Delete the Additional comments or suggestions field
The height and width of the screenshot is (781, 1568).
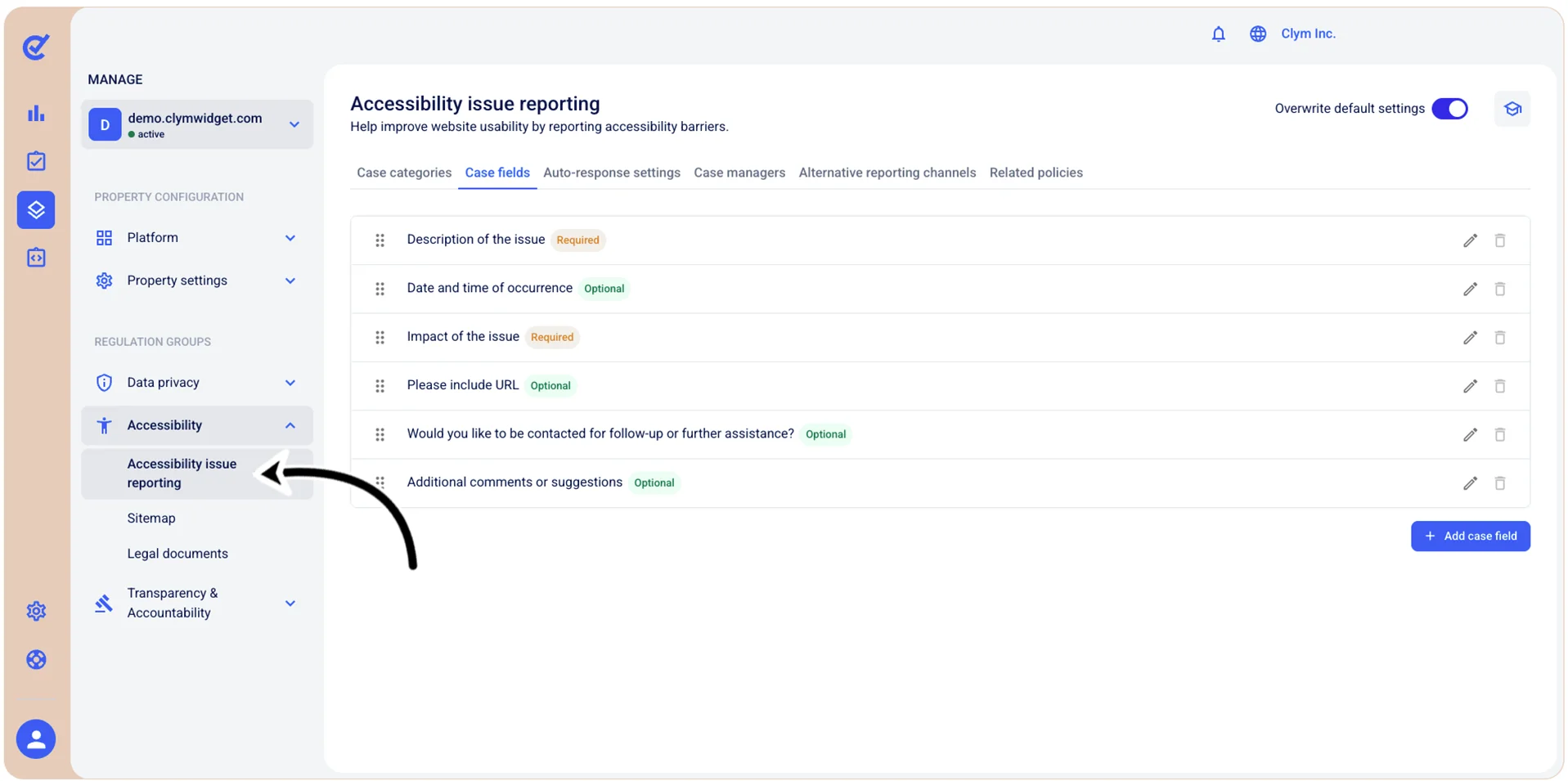(x=1500, y=483)
